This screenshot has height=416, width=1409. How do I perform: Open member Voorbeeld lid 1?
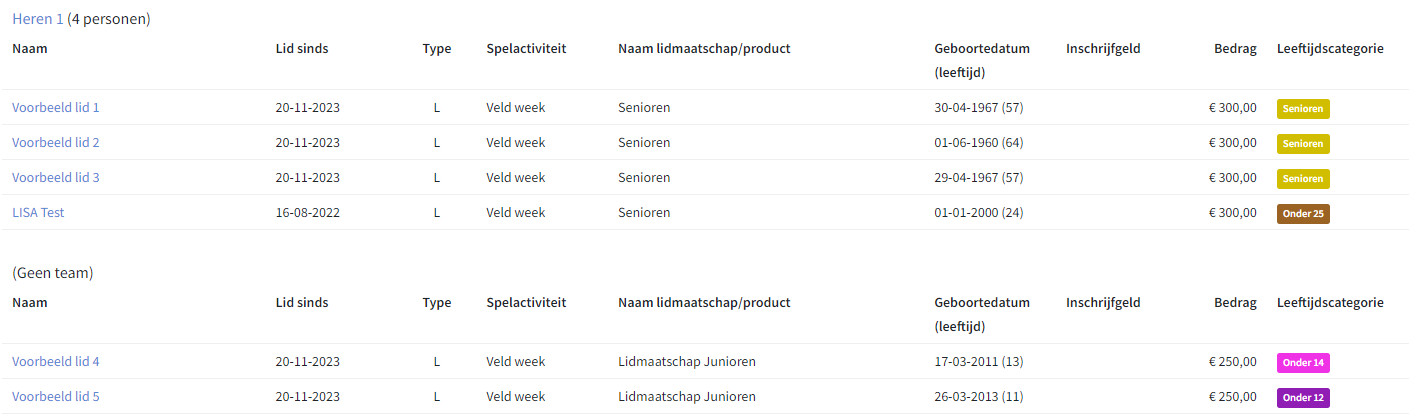coord(56,108)
